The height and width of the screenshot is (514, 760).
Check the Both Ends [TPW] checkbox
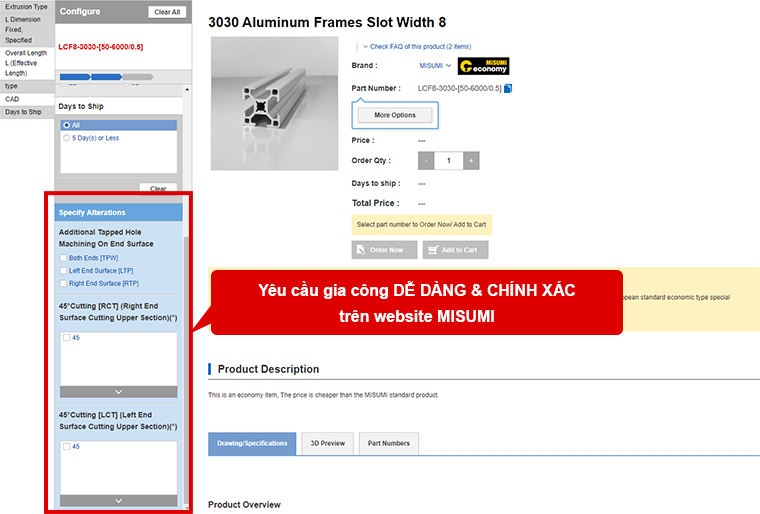[x=64, y=258]
